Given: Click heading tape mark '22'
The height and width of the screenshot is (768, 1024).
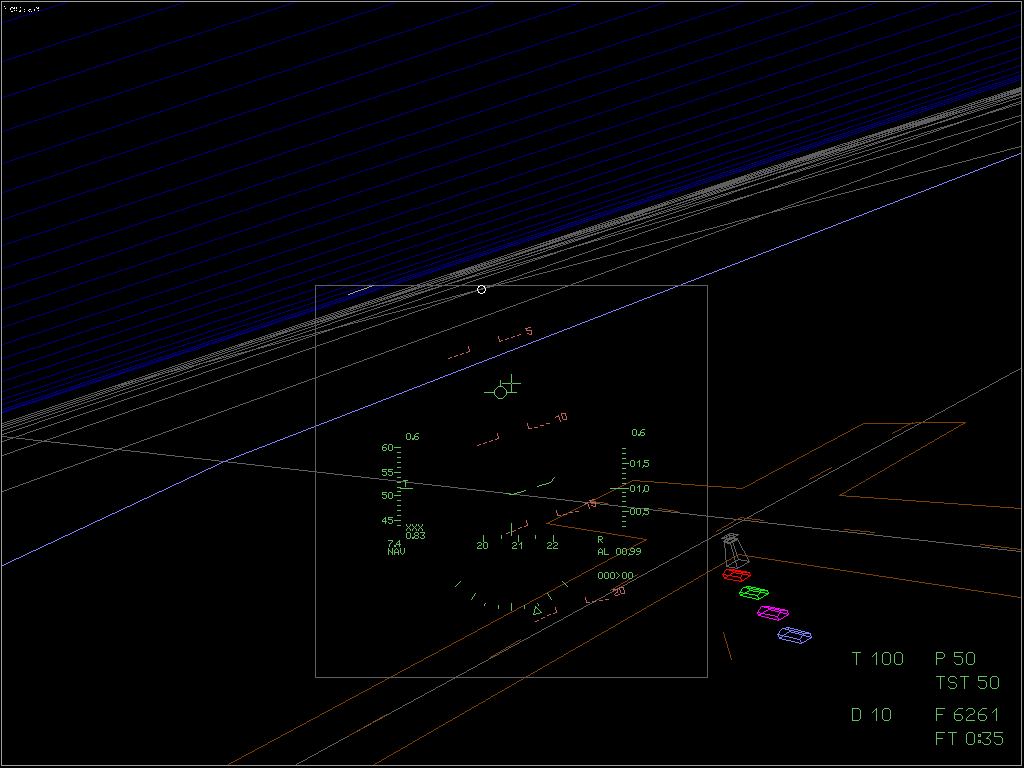Looking at the screenshot, I should tap(552, 545).
